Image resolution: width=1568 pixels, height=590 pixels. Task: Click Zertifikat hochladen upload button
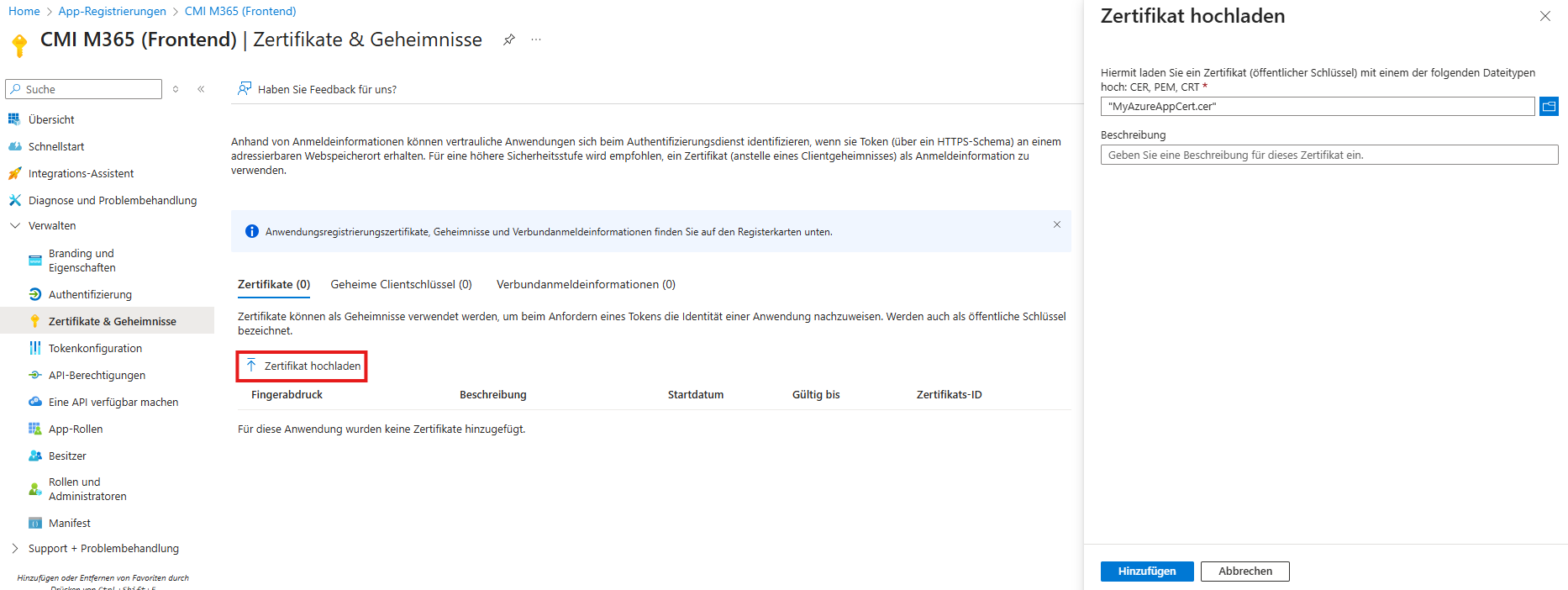(303, 366)
